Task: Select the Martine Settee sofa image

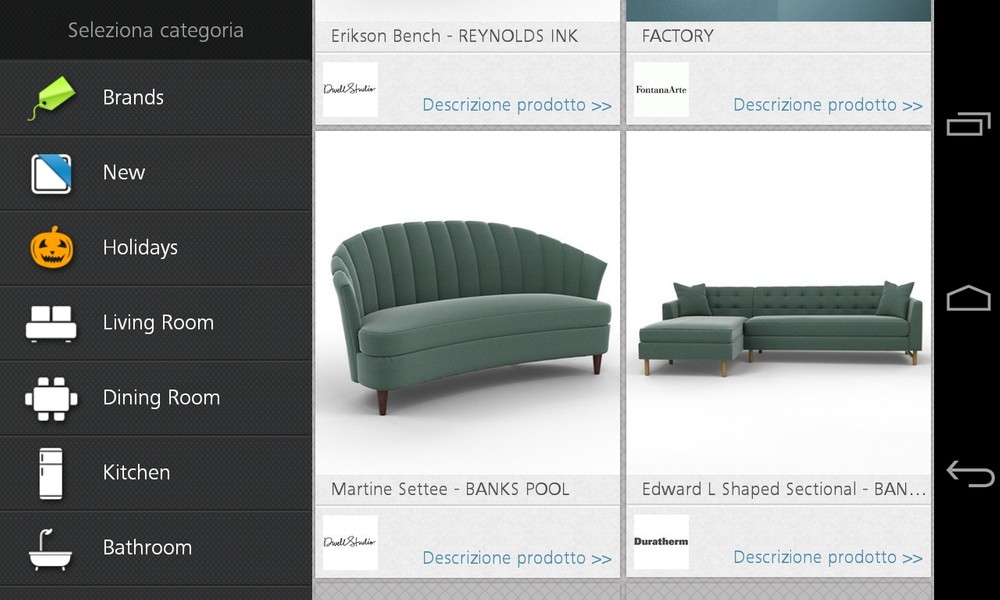Action: pos(467,303)
